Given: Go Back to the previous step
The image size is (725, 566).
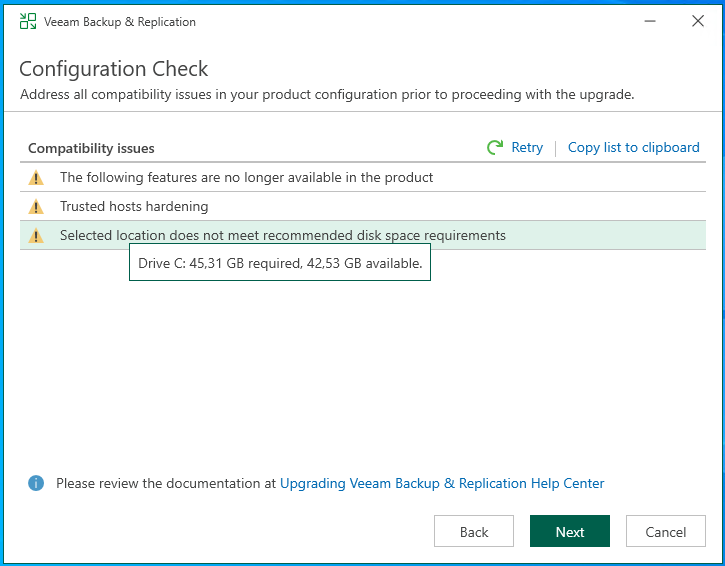Looking at the screenshot, I should point(474,532).
